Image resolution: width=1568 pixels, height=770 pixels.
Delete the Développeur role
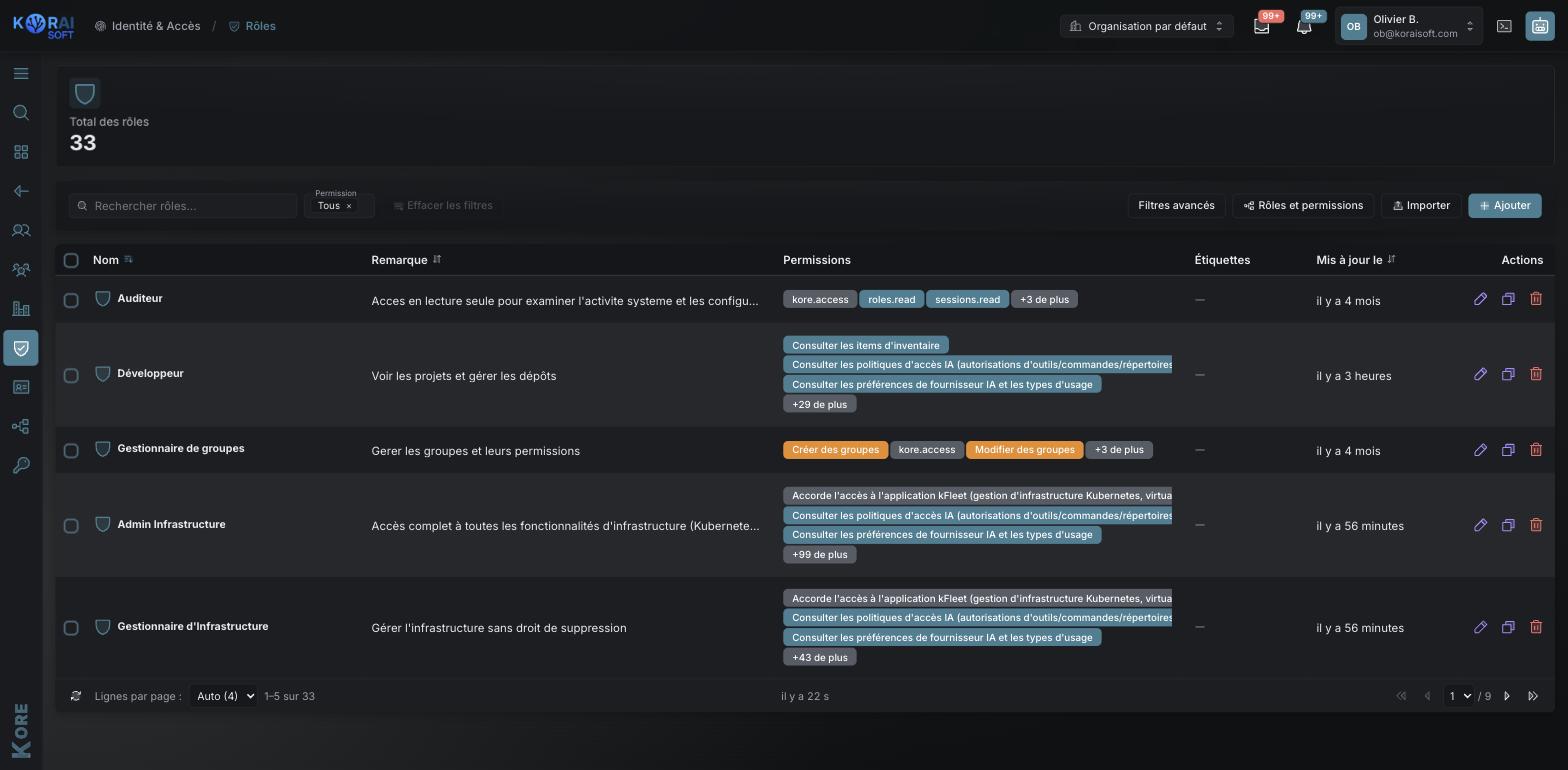pos(1536,374)
